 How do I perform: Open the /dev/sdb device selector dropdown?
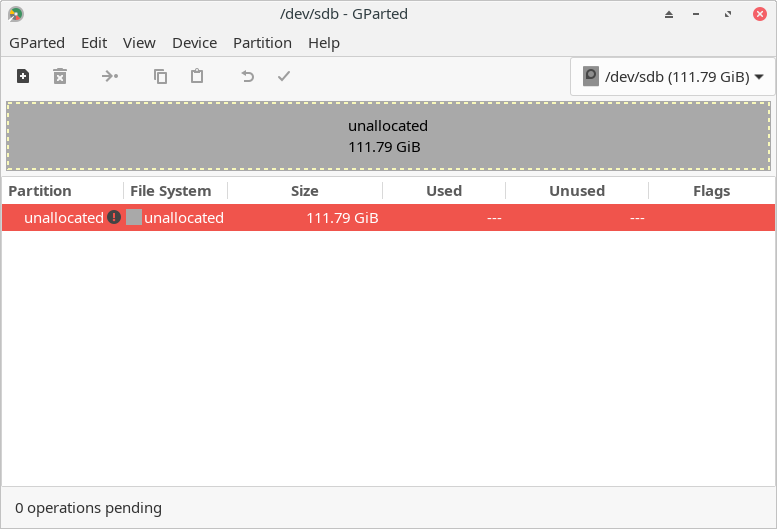(673, 77)
